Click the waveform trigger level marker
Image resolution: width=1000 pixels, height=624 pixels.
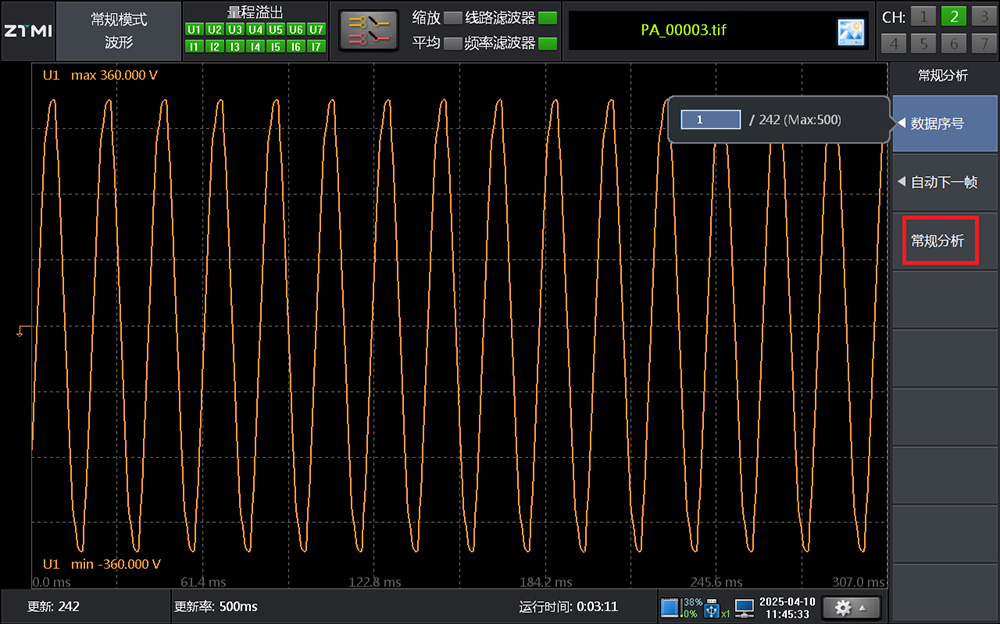24,329
